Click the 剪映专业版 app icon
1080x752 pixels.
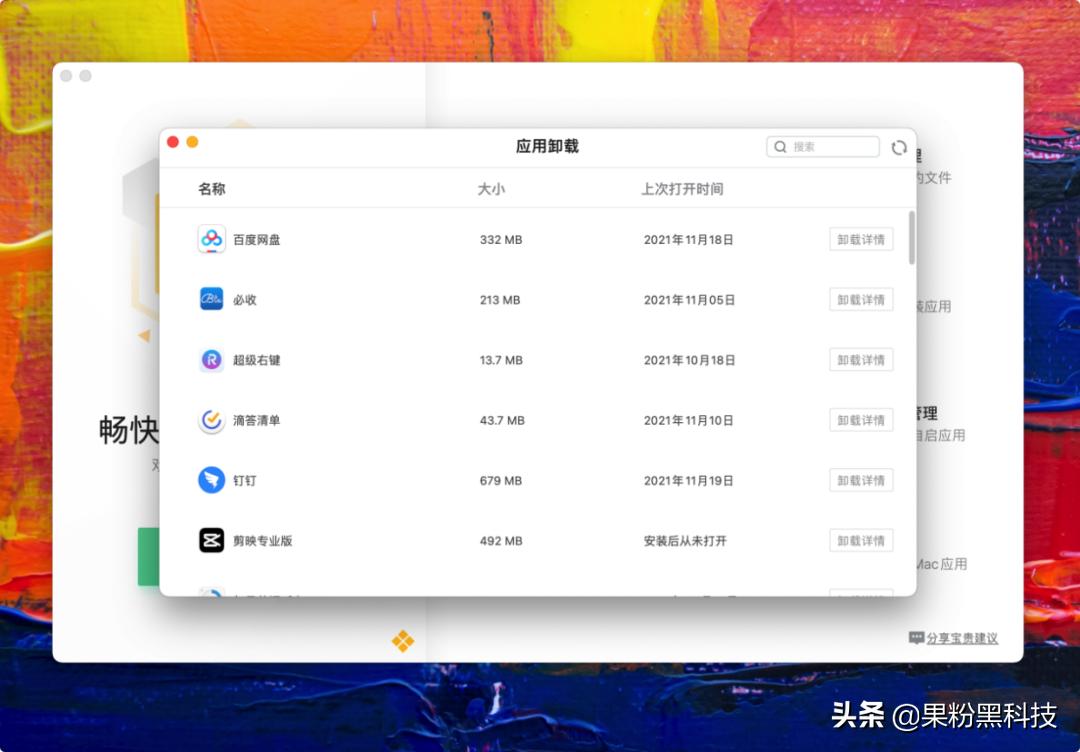coord(211,540)
